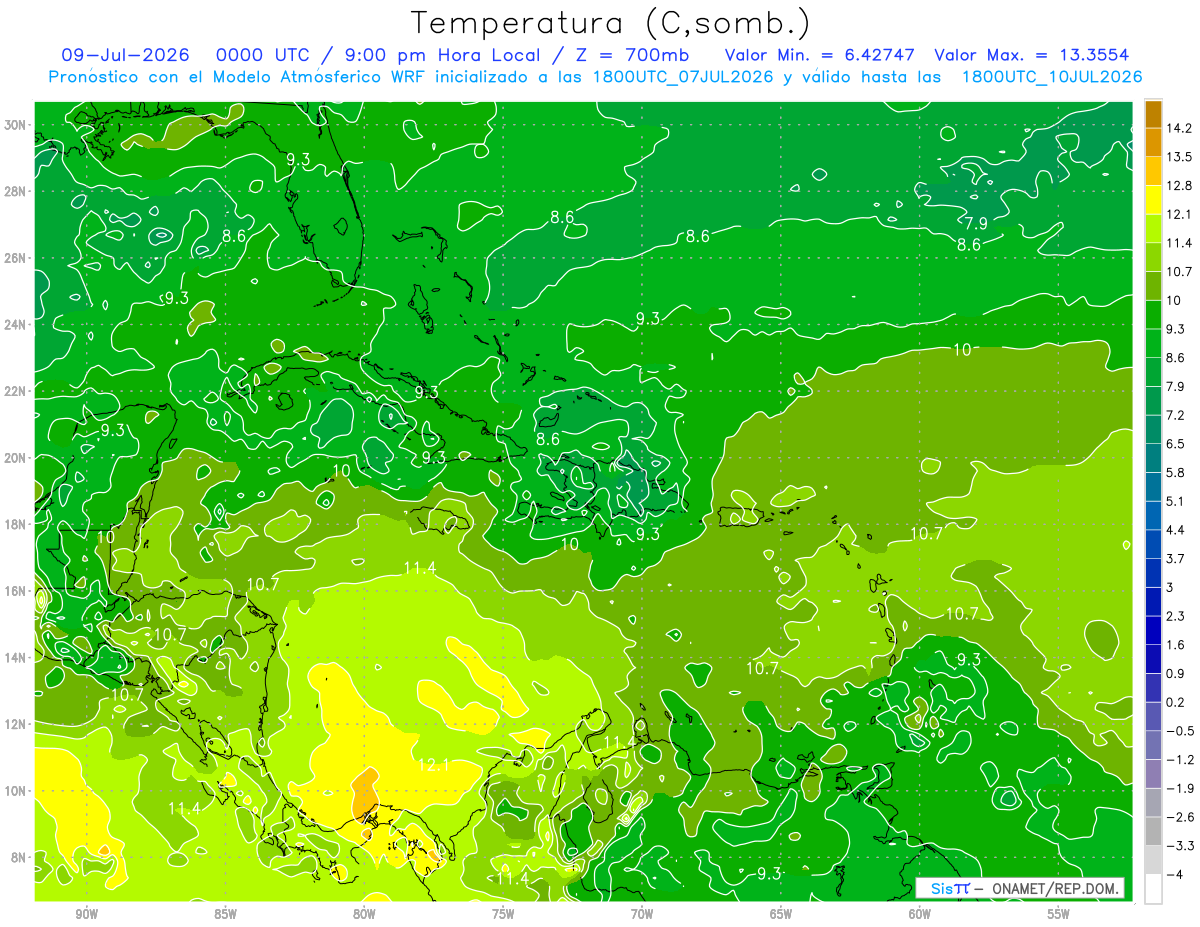
Task: Click the colorbar tick label 2.3
Action: coord(1176,616)
